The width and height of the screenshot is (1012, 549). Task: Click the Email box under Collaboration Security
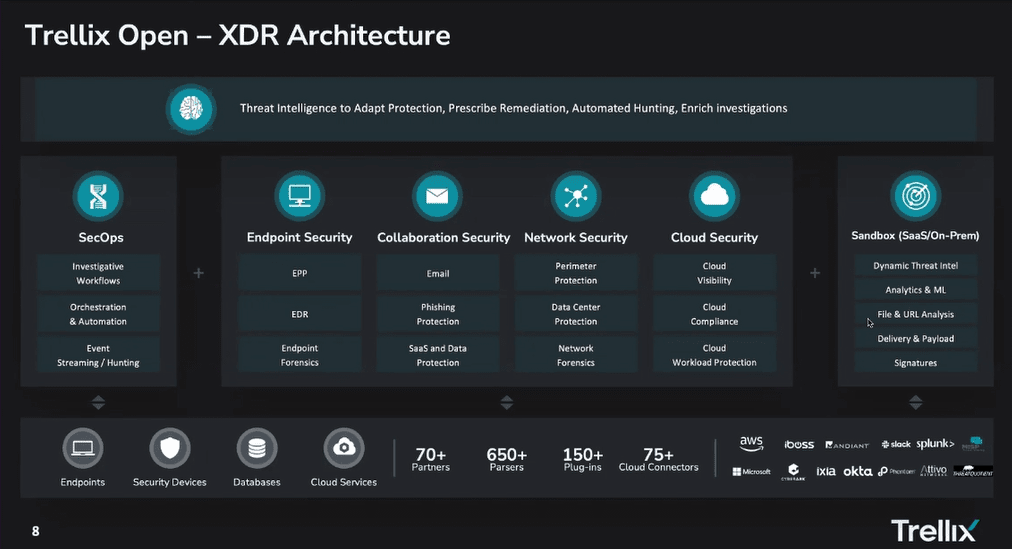(x=438, y=273)
